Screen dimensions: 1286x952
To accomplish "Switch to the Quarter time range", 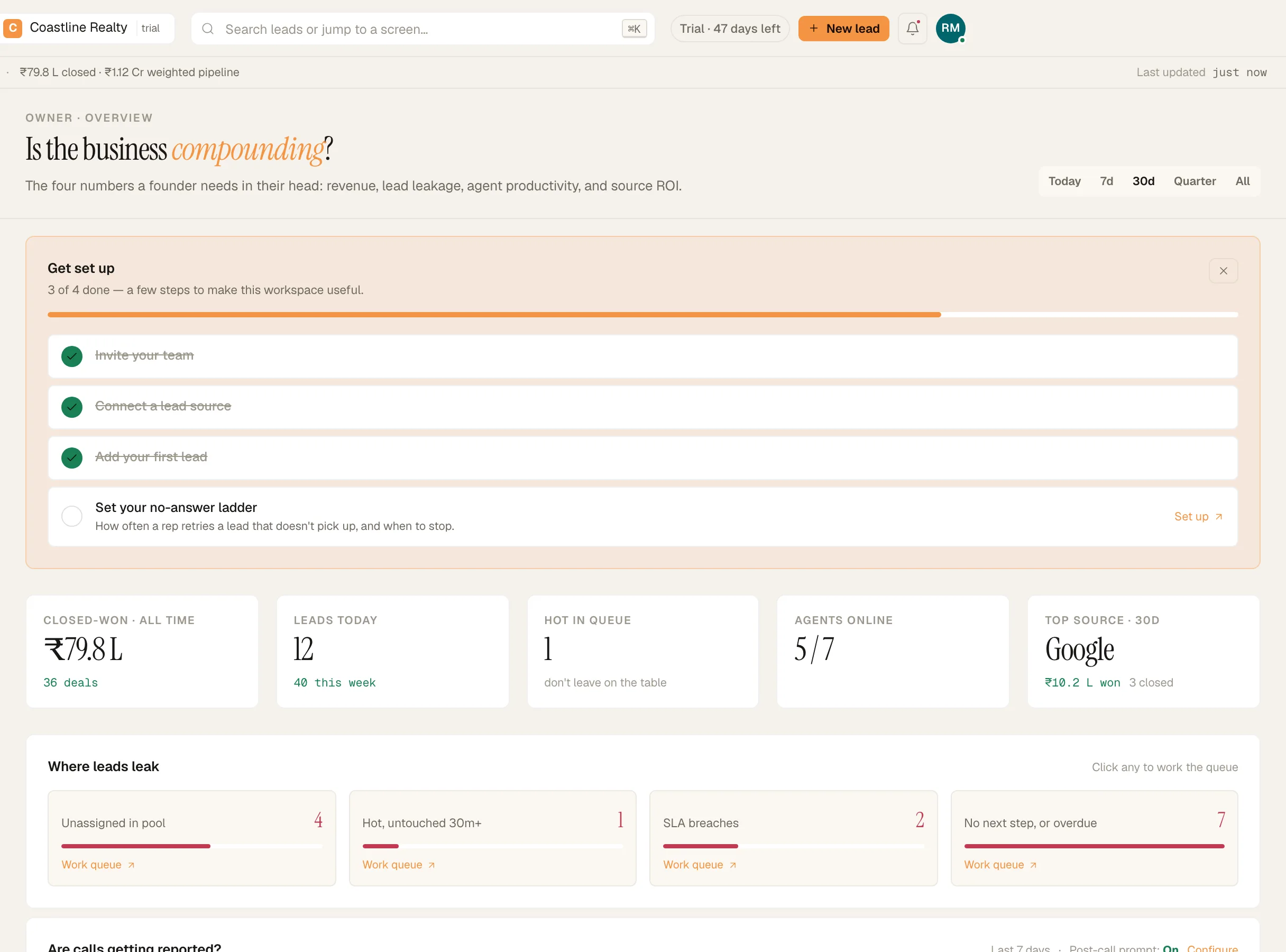I will pos(1195,181).
